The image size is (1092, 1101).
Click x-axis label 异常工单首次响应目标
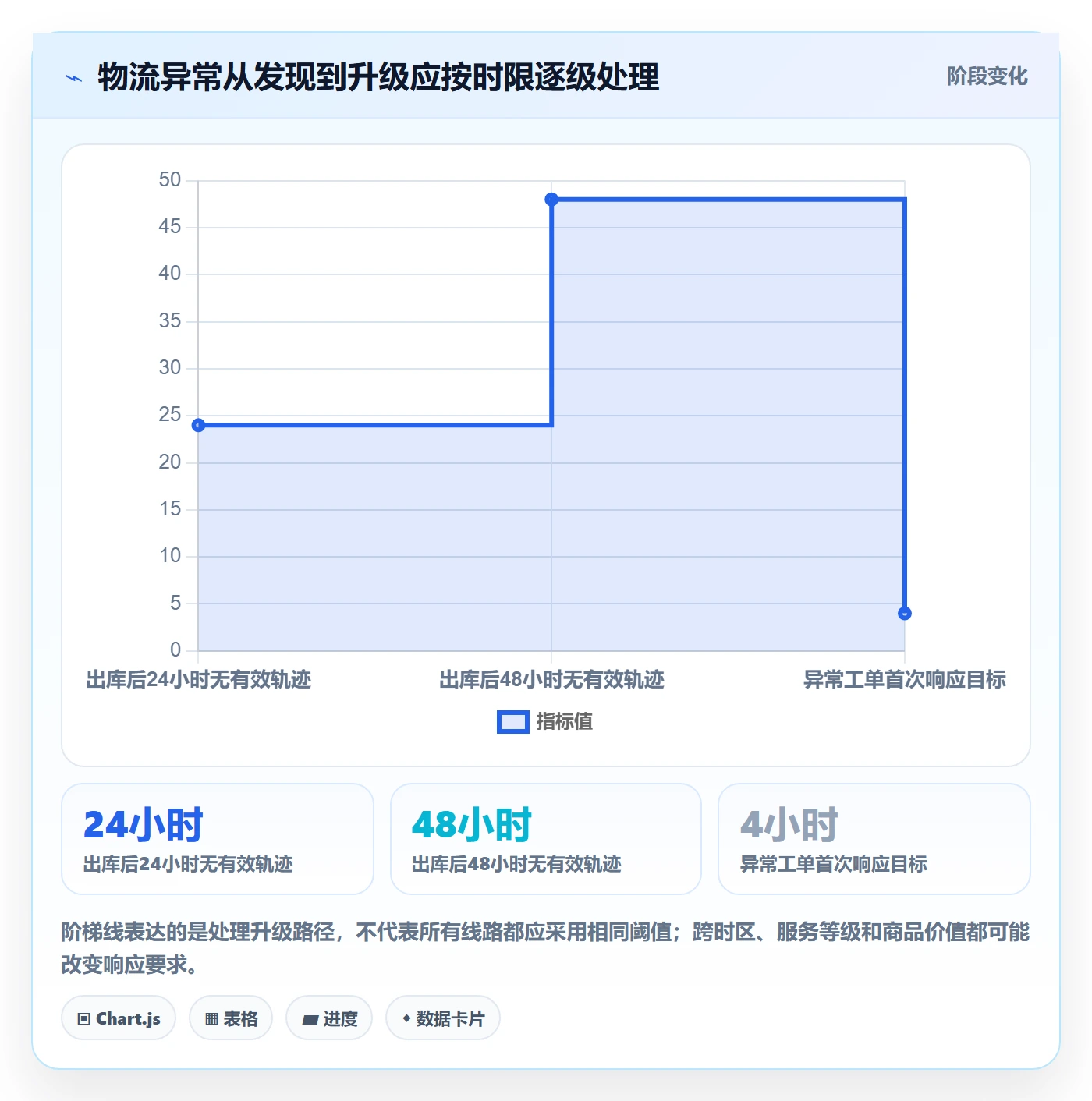point(905,680)
